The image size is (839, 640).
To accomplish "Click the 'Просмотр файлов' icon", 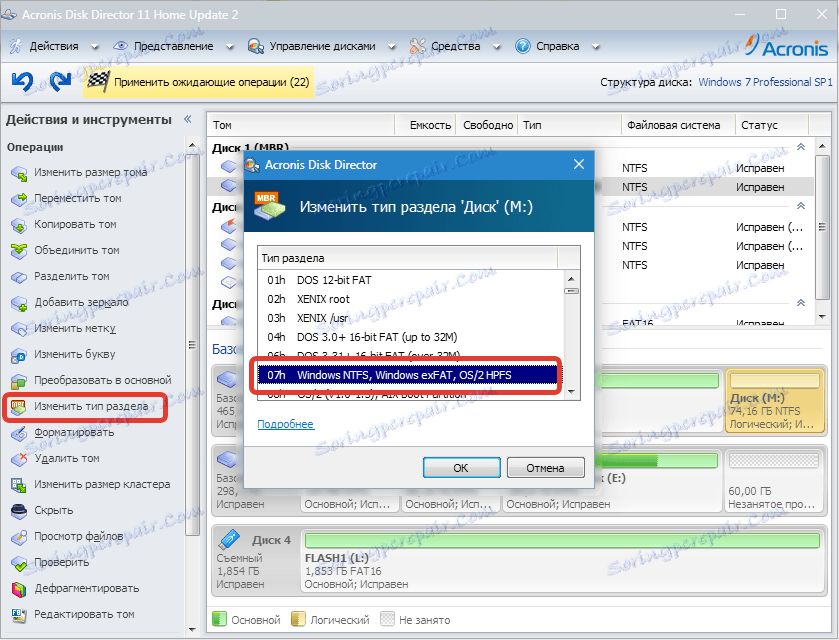I will [19, 537].
